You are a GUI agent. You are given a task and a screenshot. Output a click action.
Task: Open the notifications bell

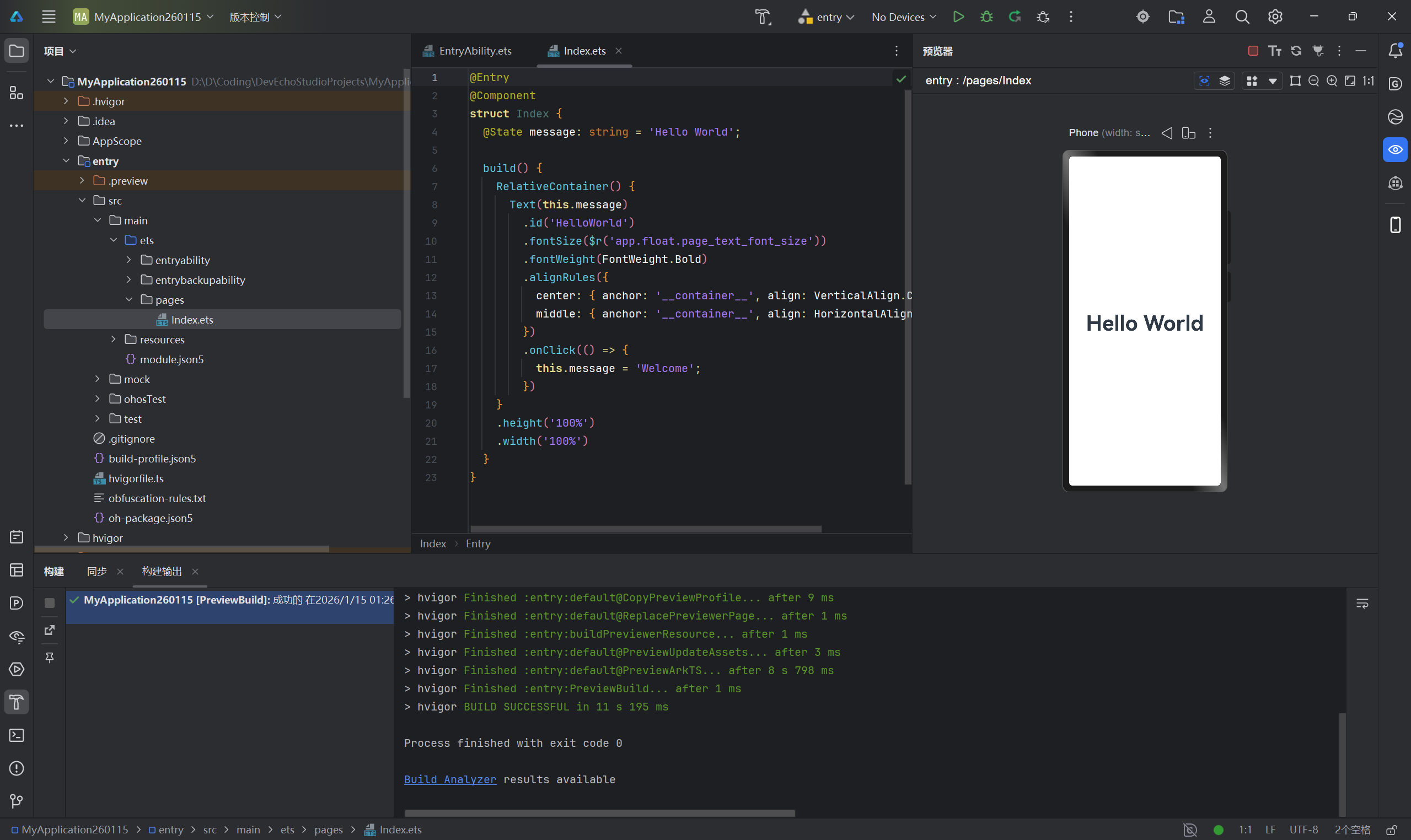(1395, 51)
